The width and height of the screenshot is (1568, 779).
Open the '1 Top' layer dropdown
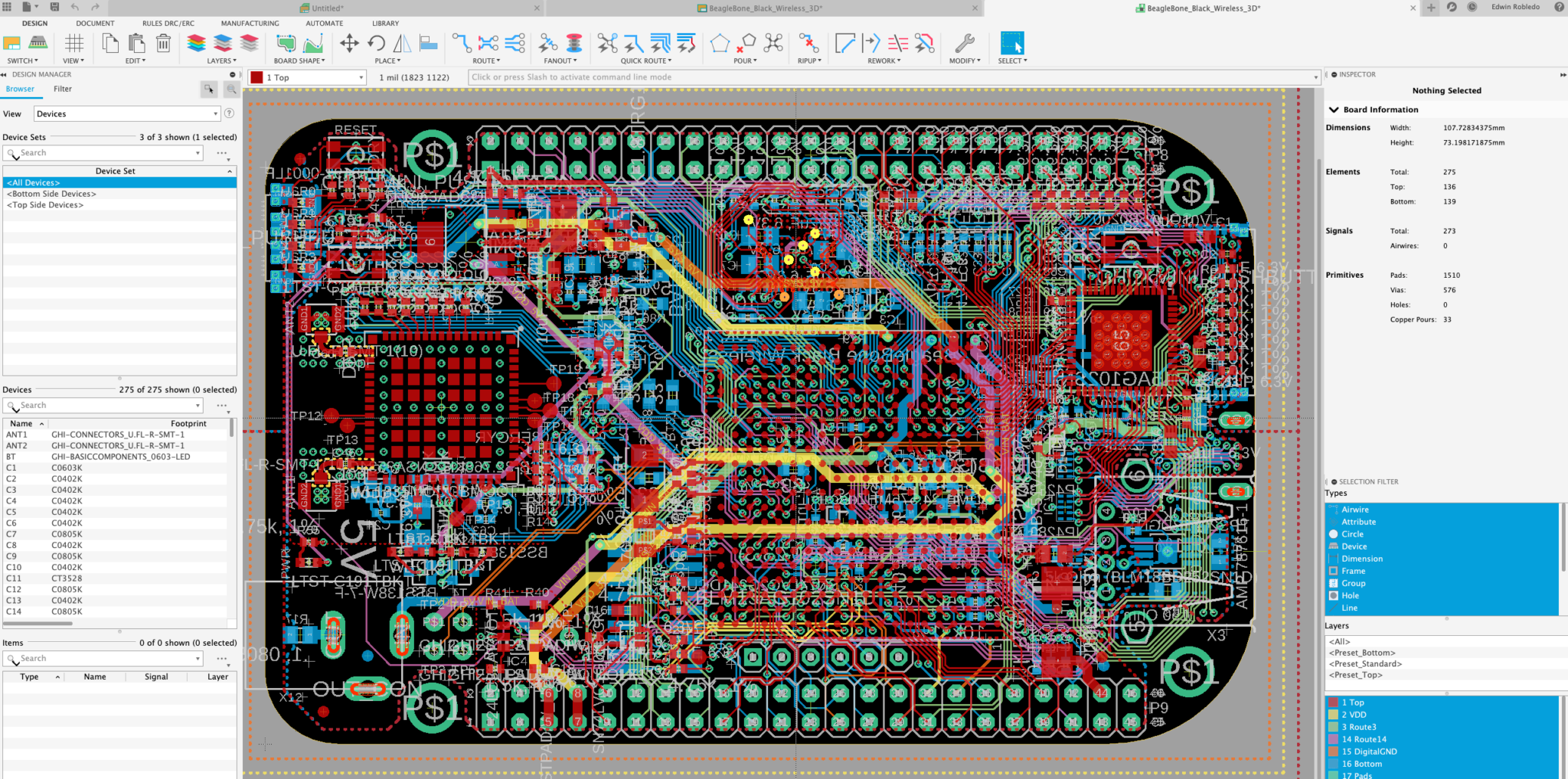361,77
